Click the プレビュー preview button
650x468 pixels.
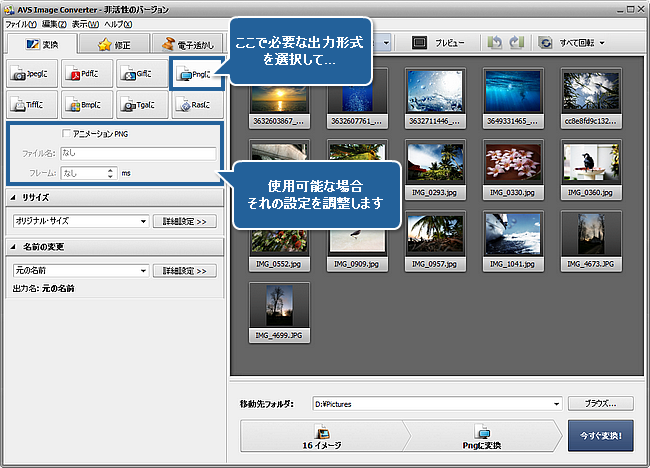[438, 44]
